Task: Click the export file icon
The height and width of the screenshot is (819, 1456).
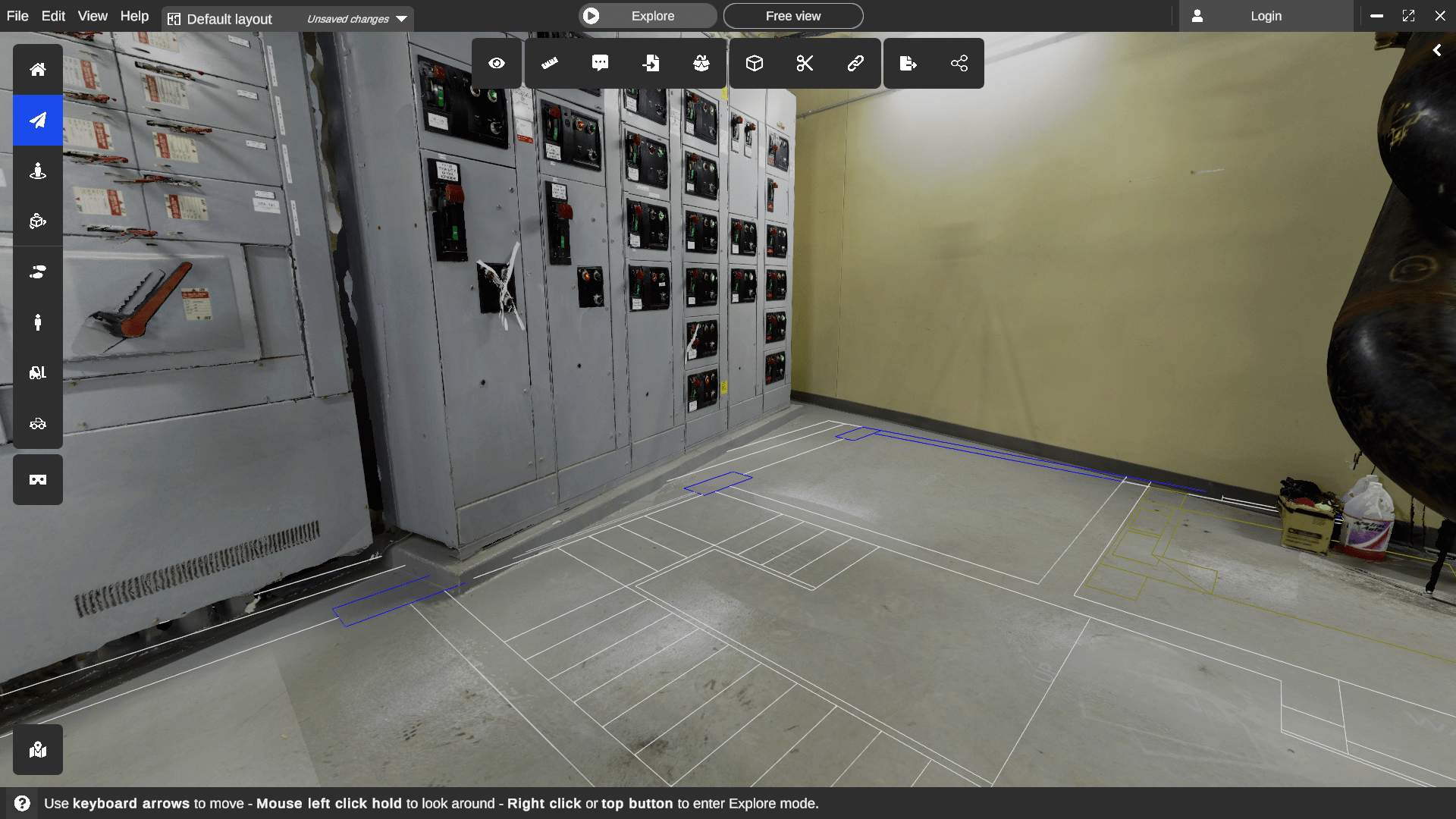Action: click(x=908, y=63)
